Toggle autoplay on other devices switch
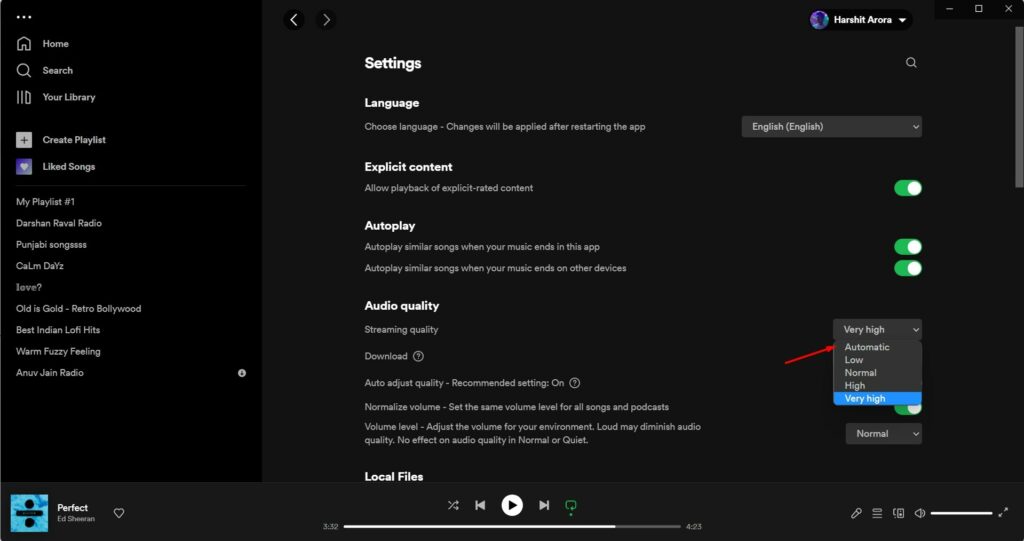The width and height of the screenshot is (1024, 541). point(907,268)
